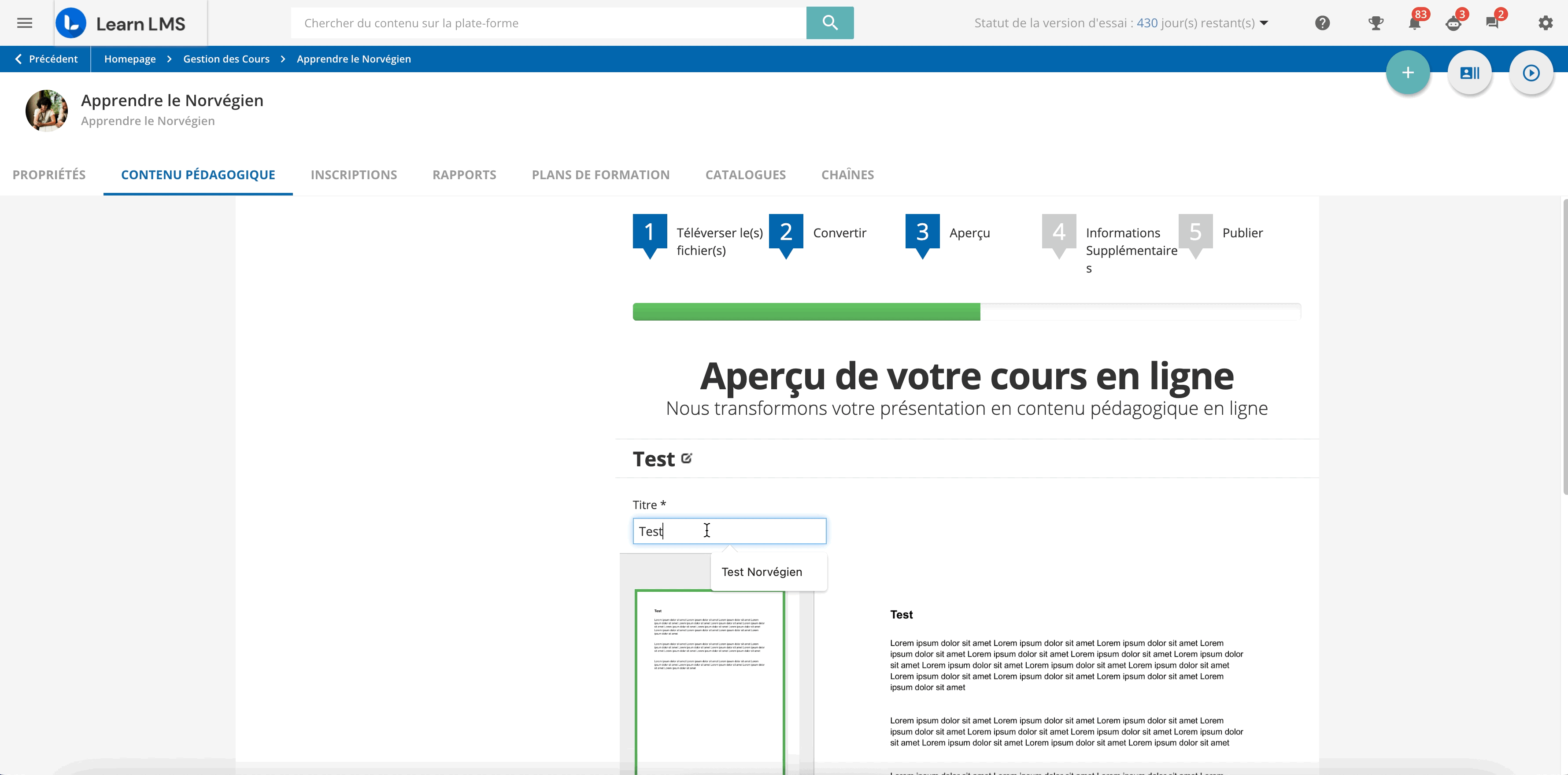This screenshot has height=775, width=1568.
Task: Open the enrollments contact-card icon
Action: coord(1470,72)
